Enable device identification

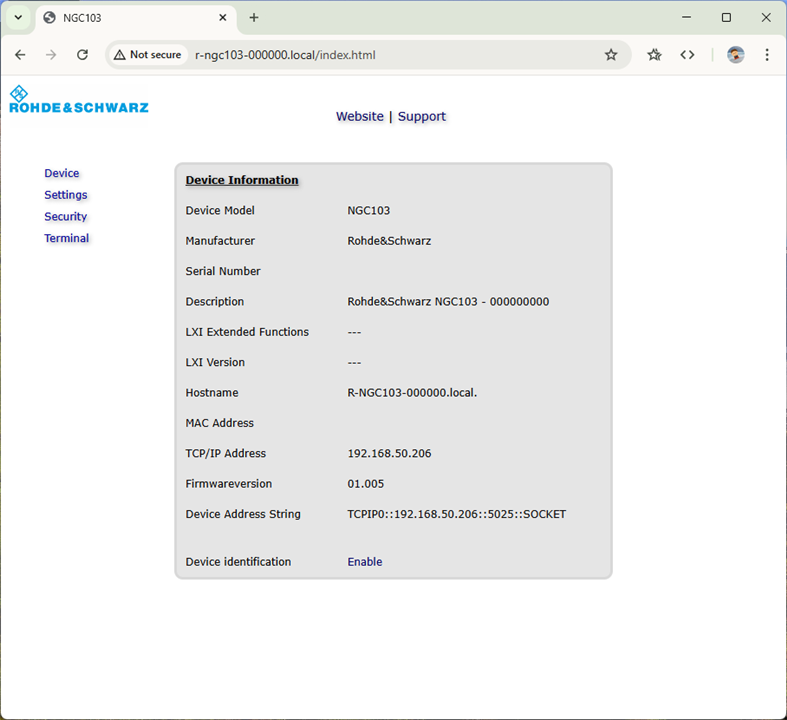click(x=365, y=562)
